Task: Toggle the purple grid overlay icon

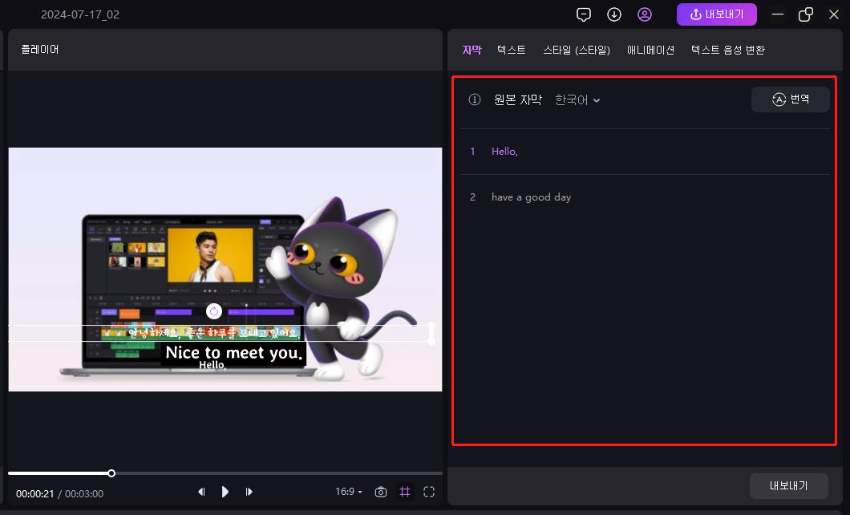Action: click(x=405, y=492)
